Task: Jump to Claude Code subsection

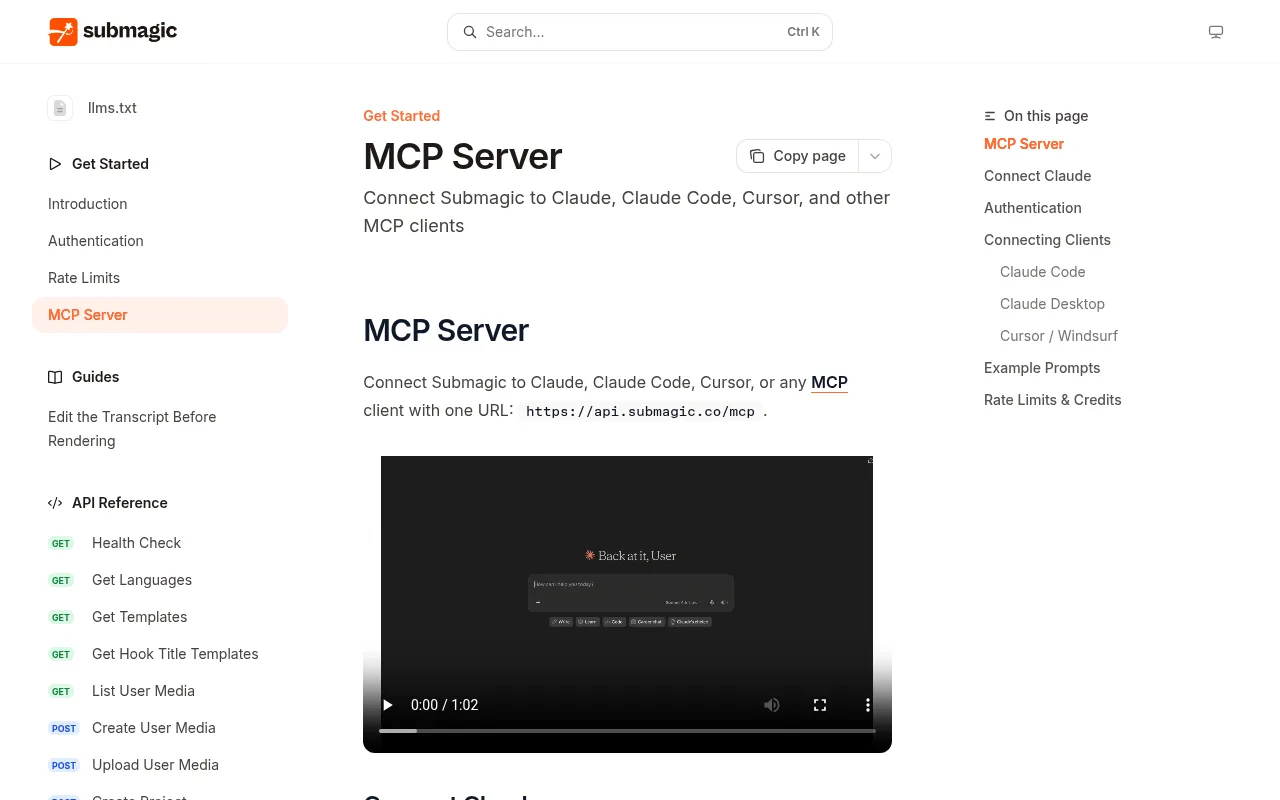Action: (1042, 272)
